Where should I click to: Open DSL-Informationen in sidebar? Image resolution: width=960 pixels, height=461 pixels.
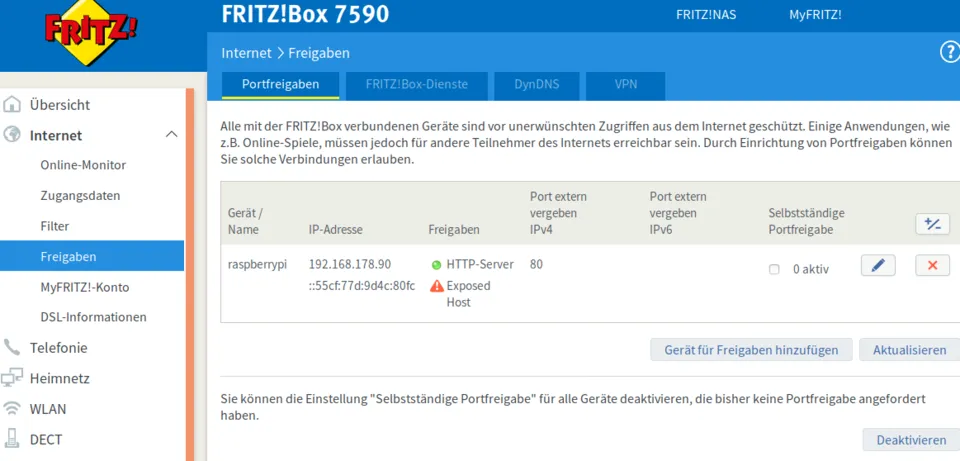(94, 317)
